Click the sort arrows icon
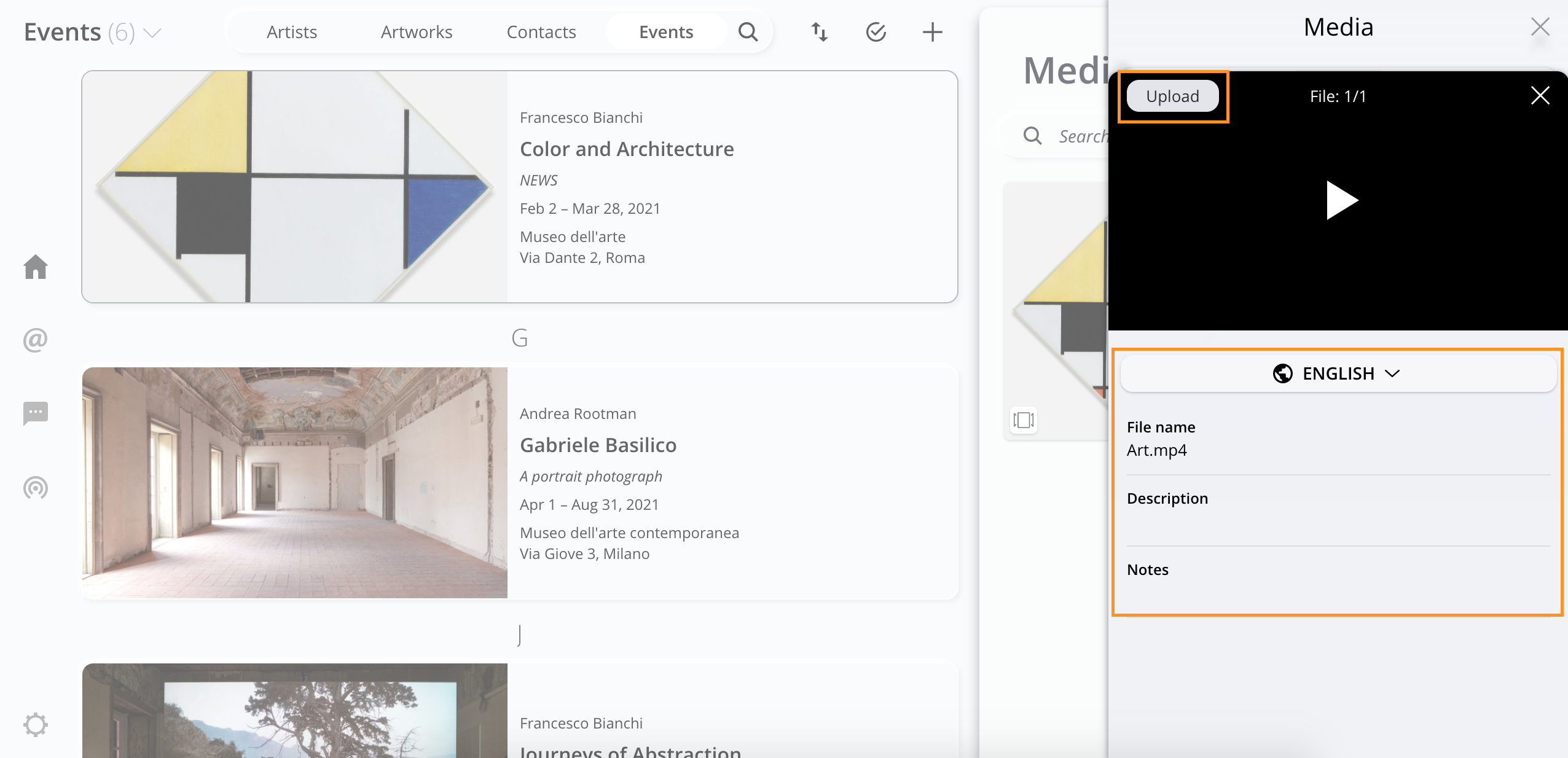The height and width of the screenshot is (758, 1568). tap(819, 32)
